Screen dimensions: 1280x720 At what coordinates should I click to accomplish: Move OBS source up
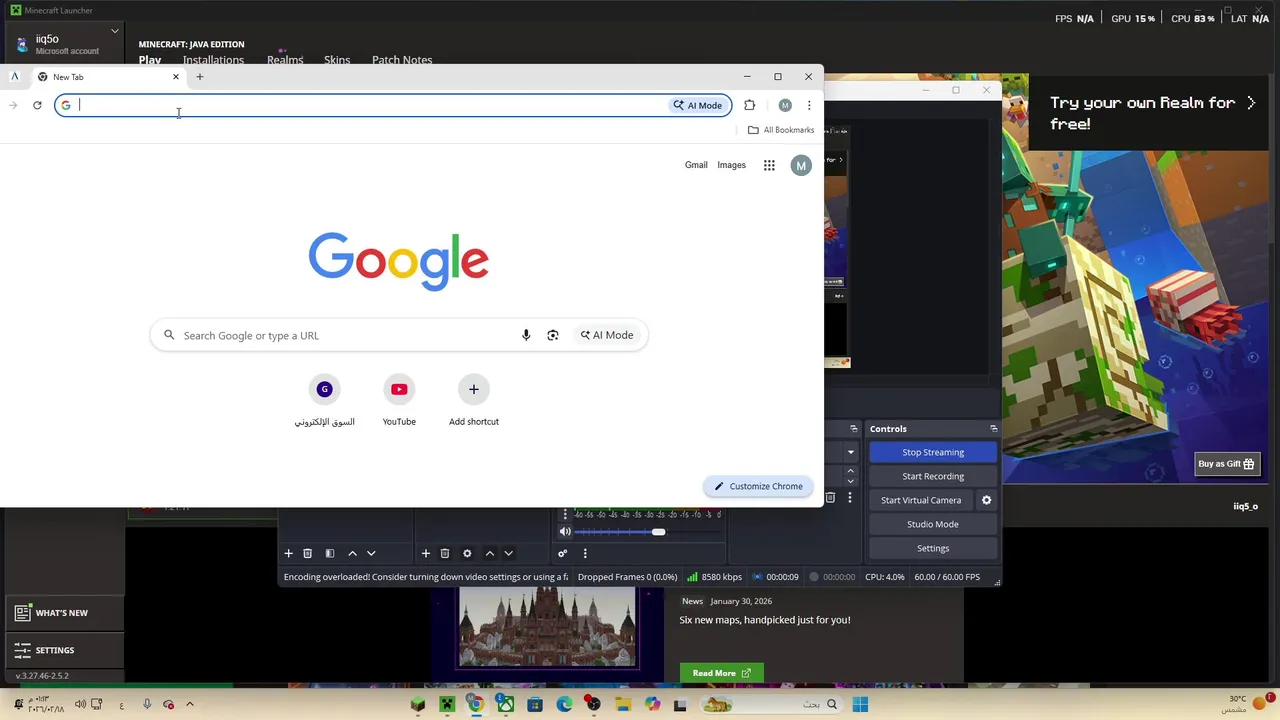[x=489, y=553]
